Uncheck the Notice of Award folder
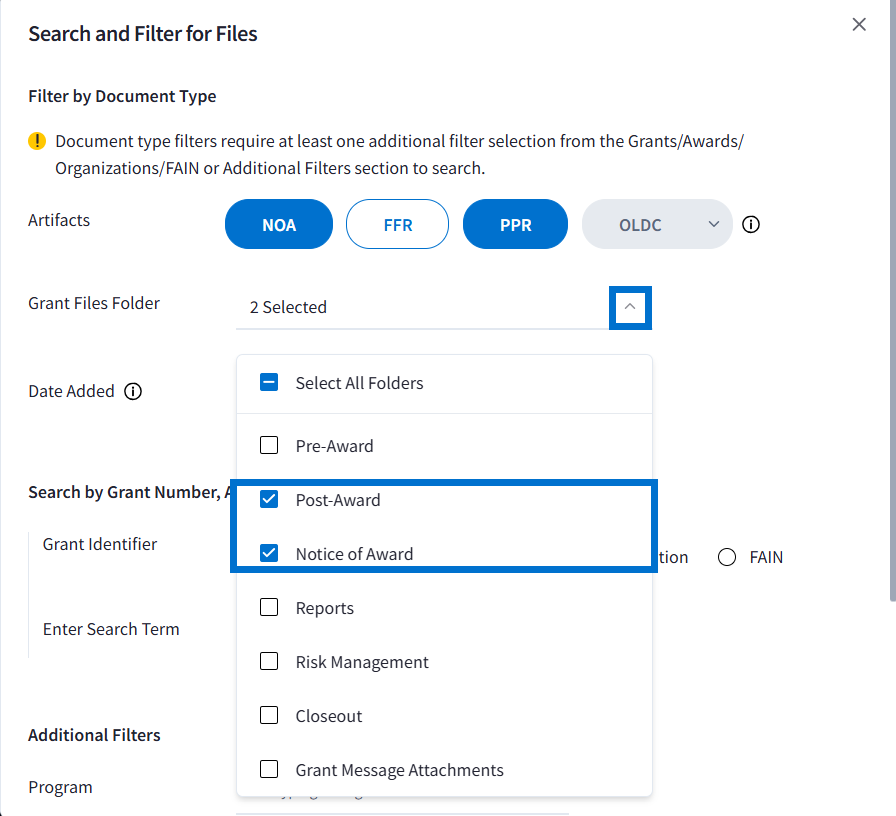The width and height of the screenshot is (896, 816). pyautogui.click(x=269, y=554)
